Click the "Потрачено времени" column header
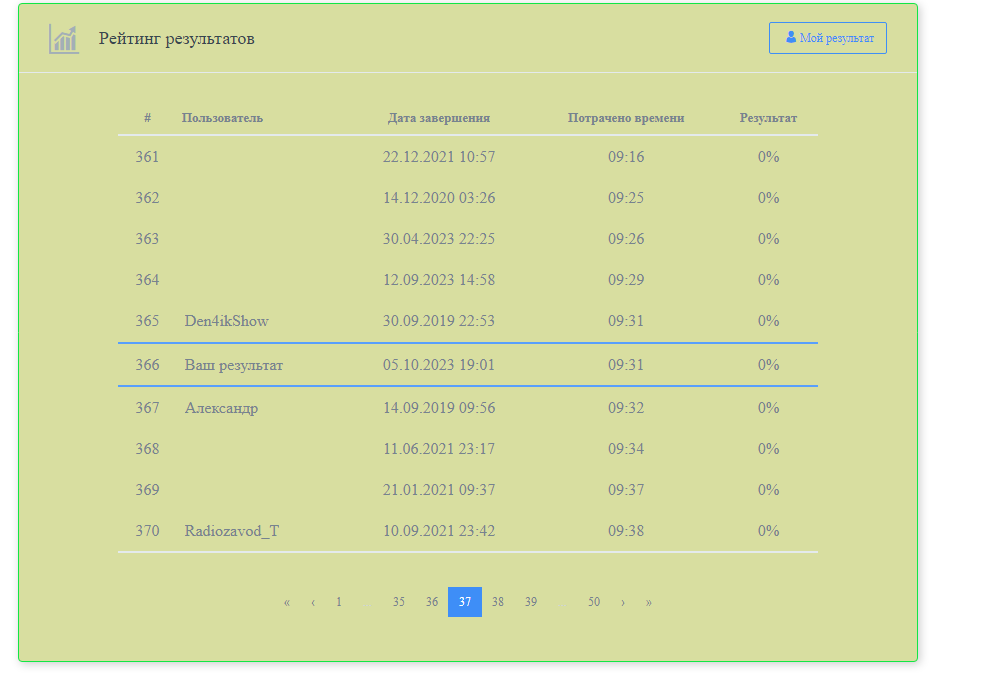Viewport: 999px width, 679px height. pos(626,118)
